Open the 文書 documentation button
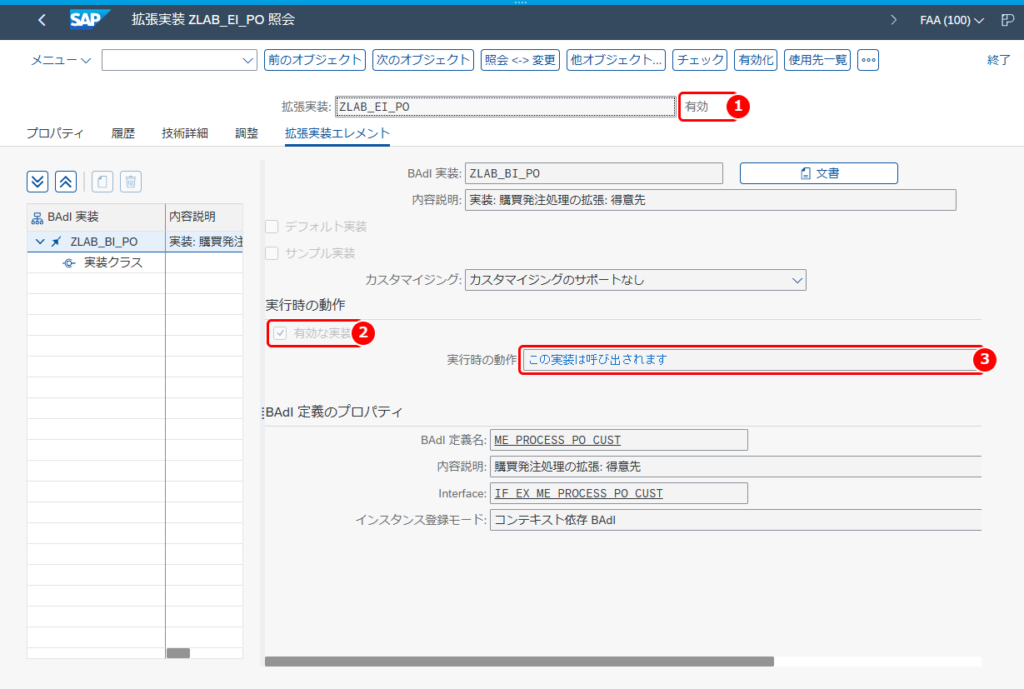Viewport: 1024px width, 689px height. tap(819, 173)
